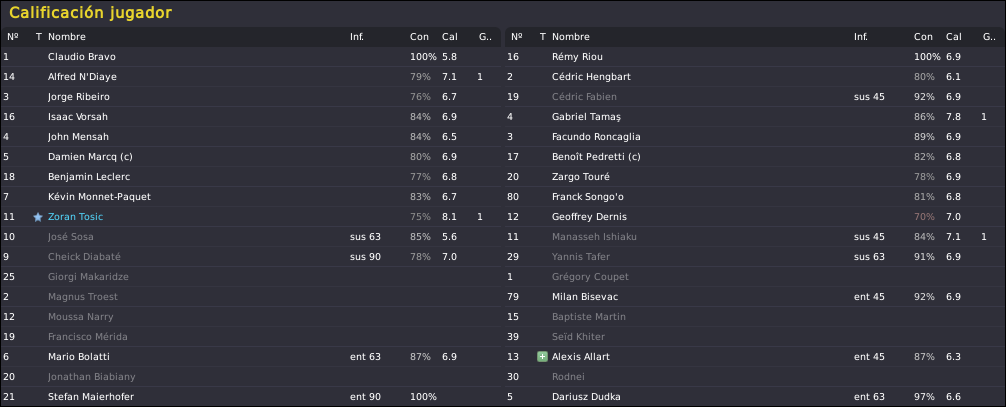1006x407 pixels.
Task: Select Claudio Bravo in the left team
Action: pyautogui.click(x=251, y=56)
